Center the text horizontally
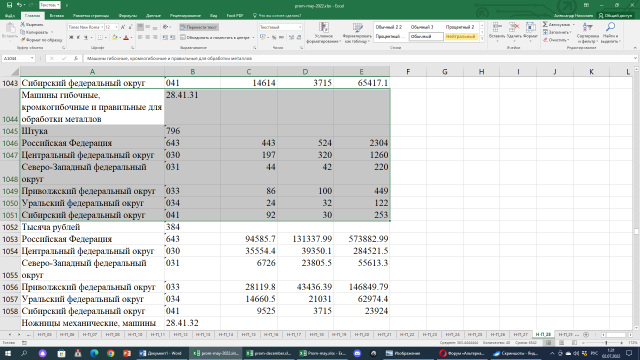This screenshot has width=640, height=360. pos(148,37)
